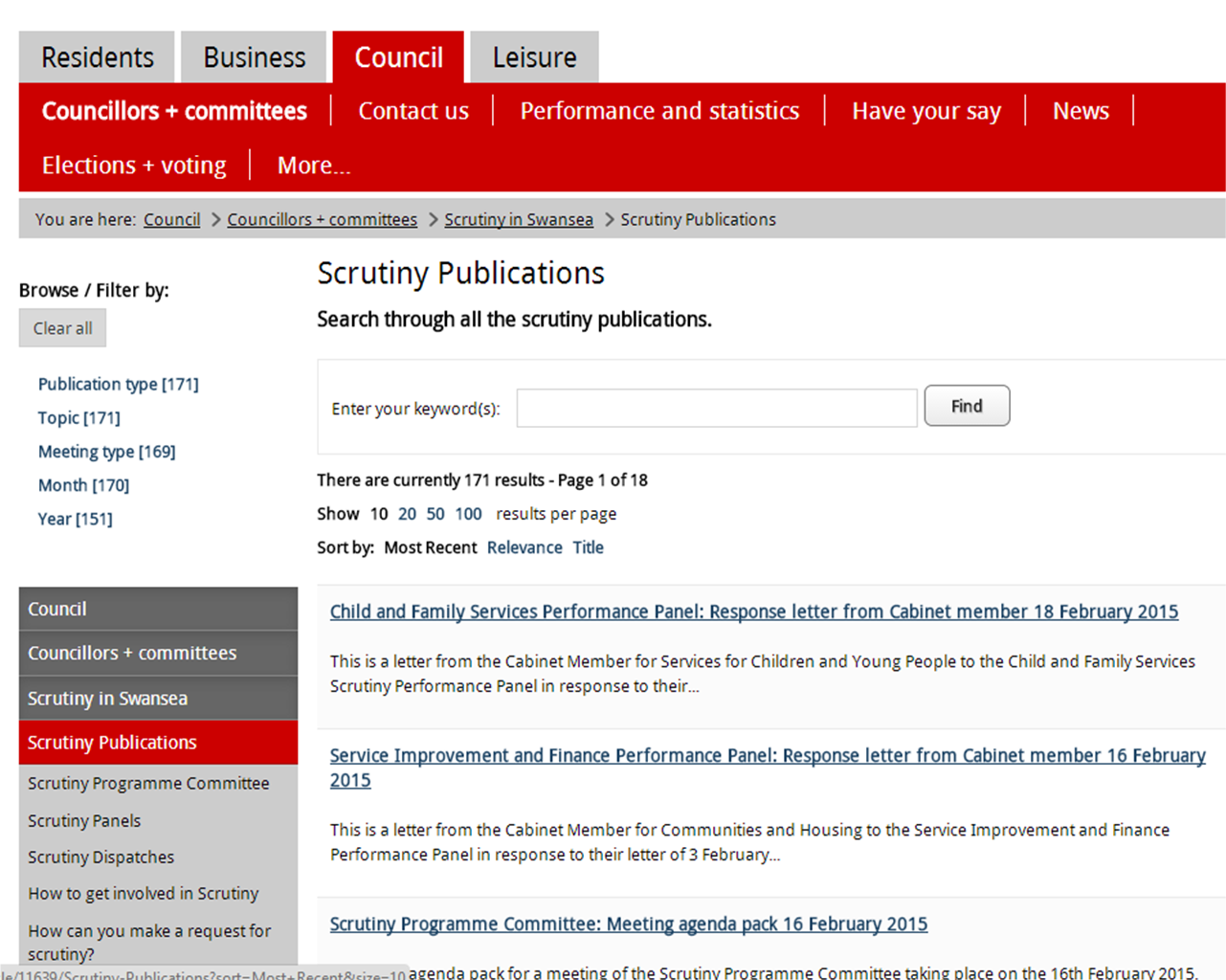Image resolution: width=1226 pixels, height=980 pixels.
Task: Open Elections + voting menu item
Action: tap(134, 165)
